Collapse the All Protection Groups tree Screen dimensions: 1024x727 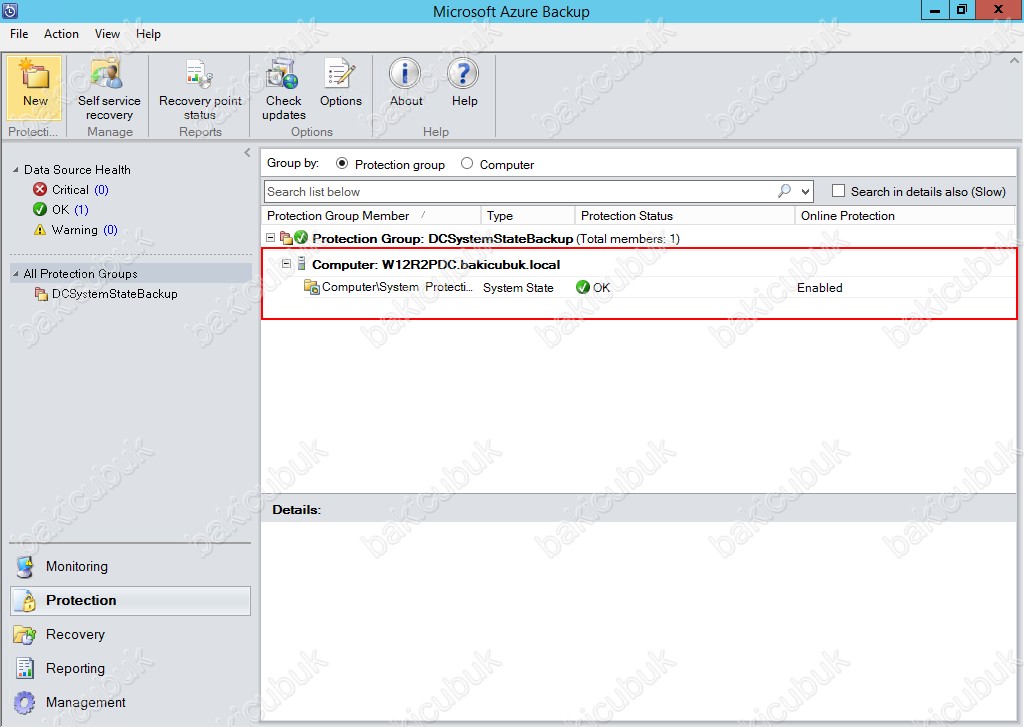pos(16,274)
